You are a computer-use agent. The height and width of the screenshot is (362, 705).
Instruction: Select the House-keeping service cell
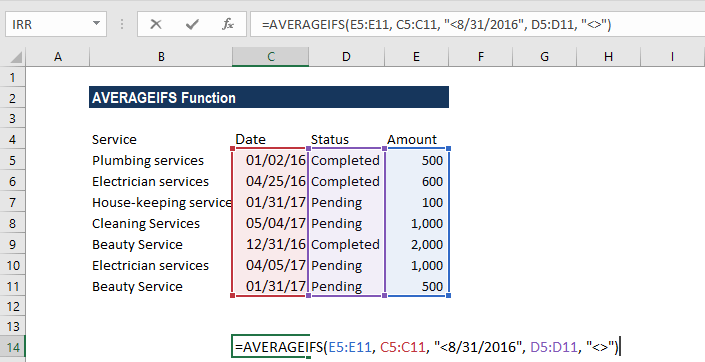click(161, 202)
